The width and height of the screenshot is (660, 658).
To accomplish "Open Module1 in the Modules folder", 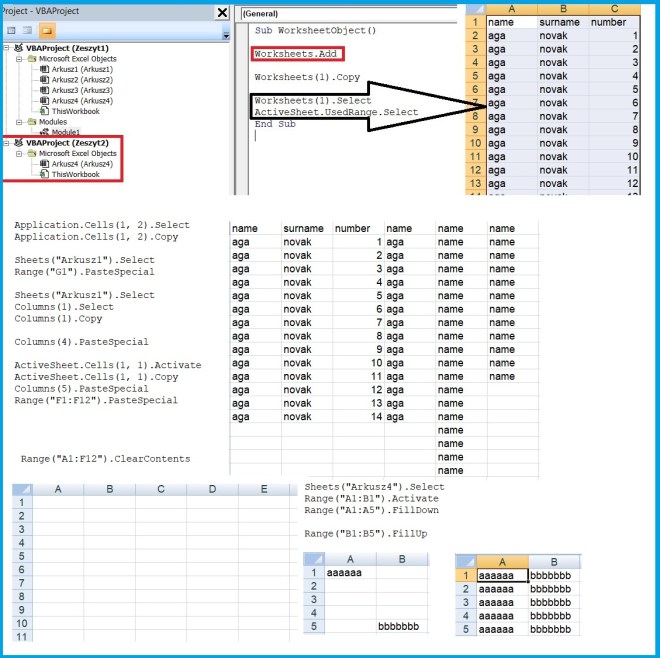I will [x=65, y=131].
